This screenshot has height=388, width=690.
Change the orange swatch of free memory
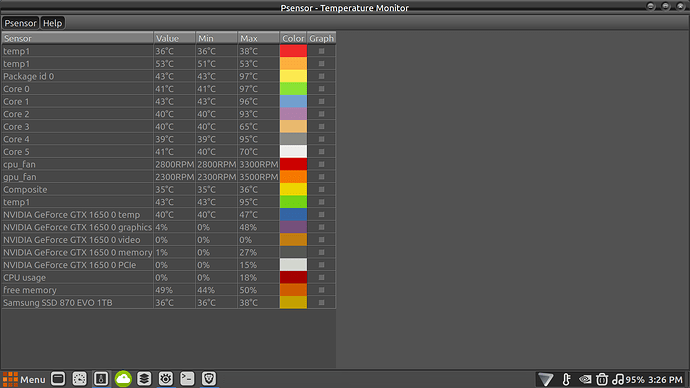(293, 290)
